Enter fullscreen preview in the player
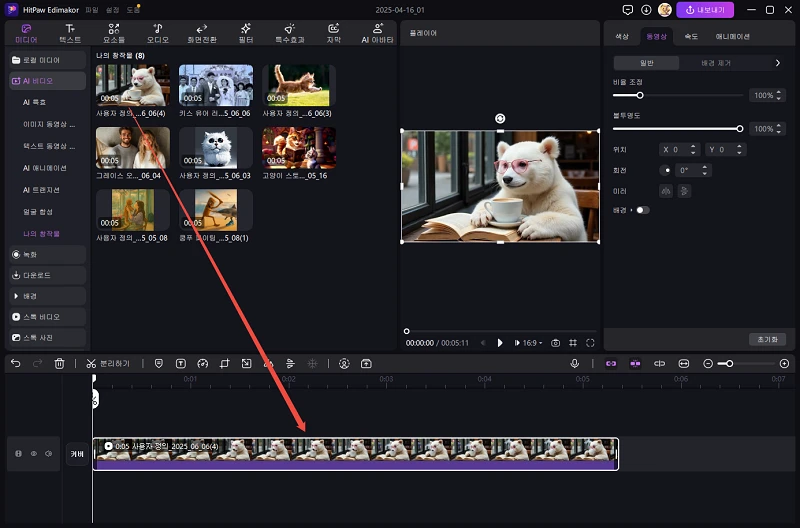The width and height of the screenshot is (800, 528). point(590,343)
